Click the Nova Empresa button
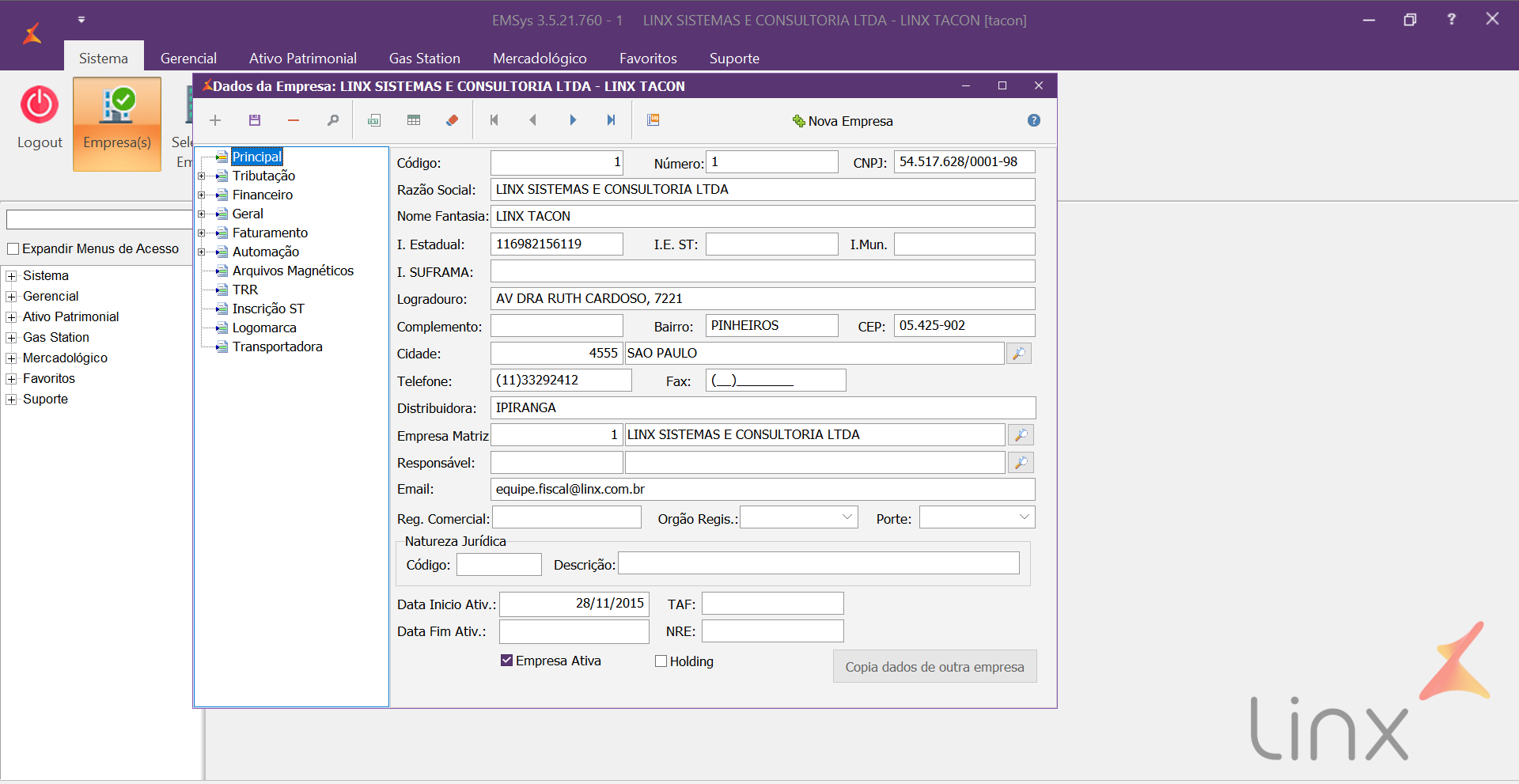 click(x=843, y=121)
